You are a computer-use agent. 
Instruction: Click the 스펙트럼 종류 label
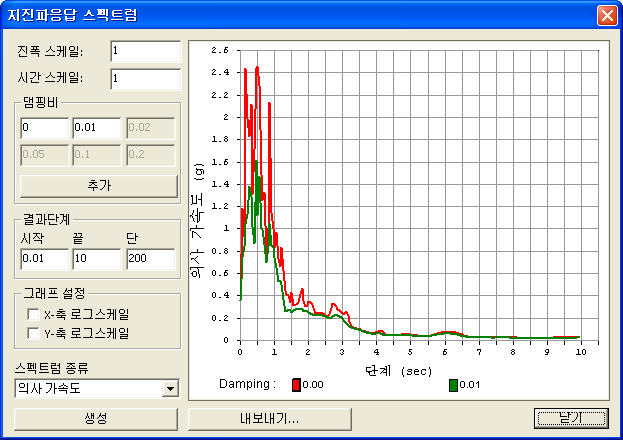tap(51, 368)
